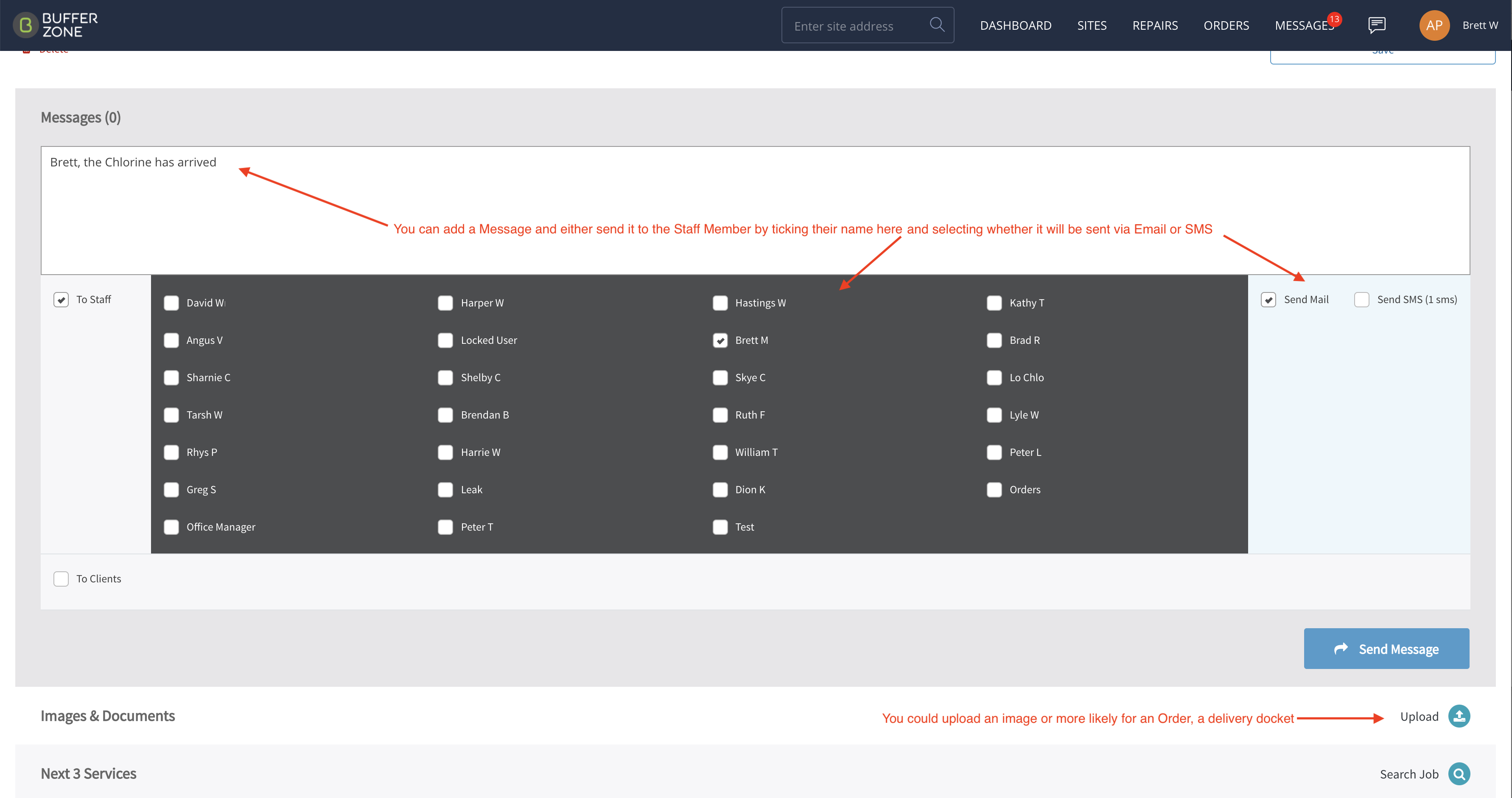Select Sharnie C as recipient
Image resolution: width=1512 pixels, height=798 pixels.
pos(171,378)
